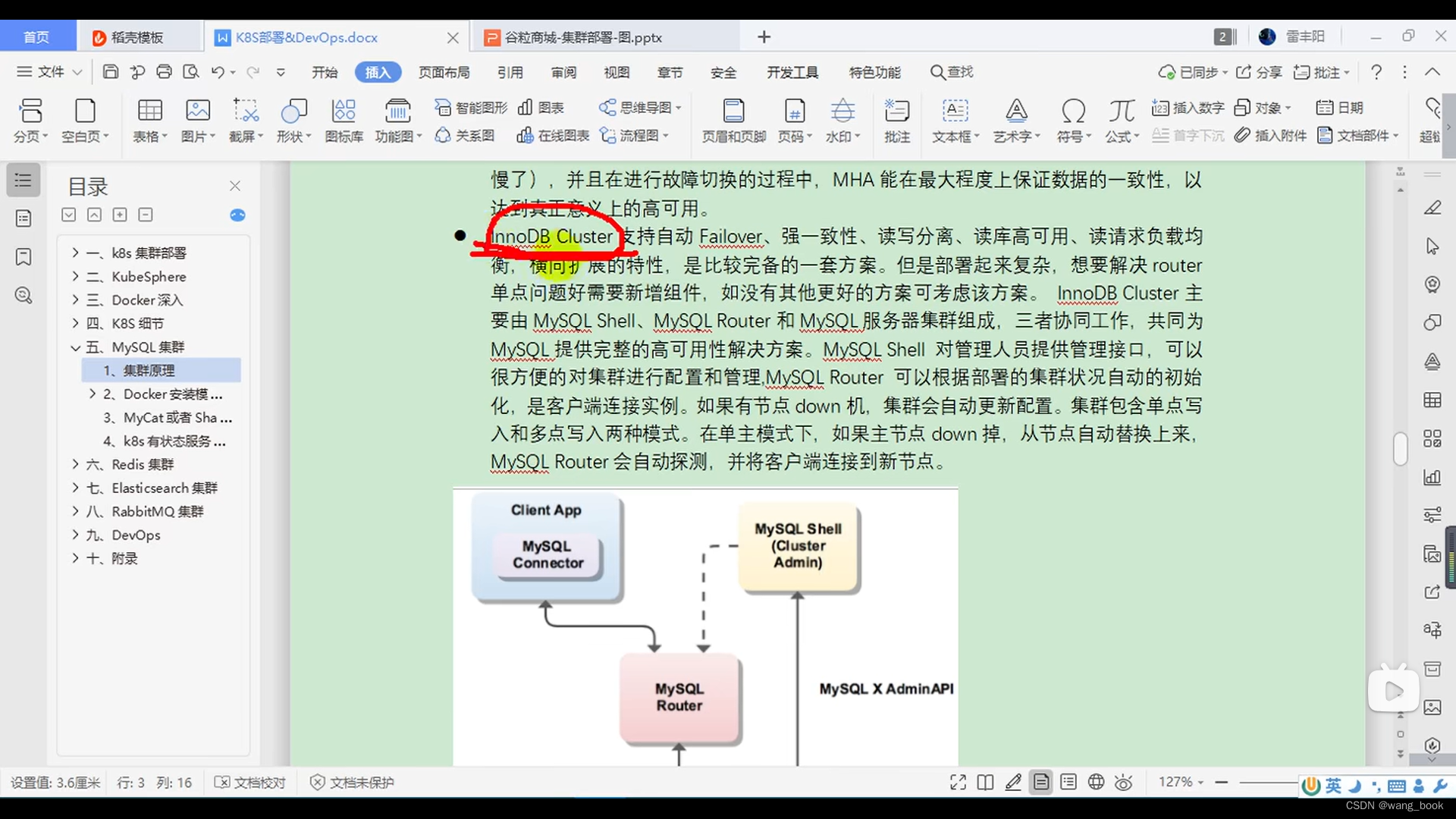The image size is (1456, 819).
Task: Click the Print Preview icon
Action: 191,72
